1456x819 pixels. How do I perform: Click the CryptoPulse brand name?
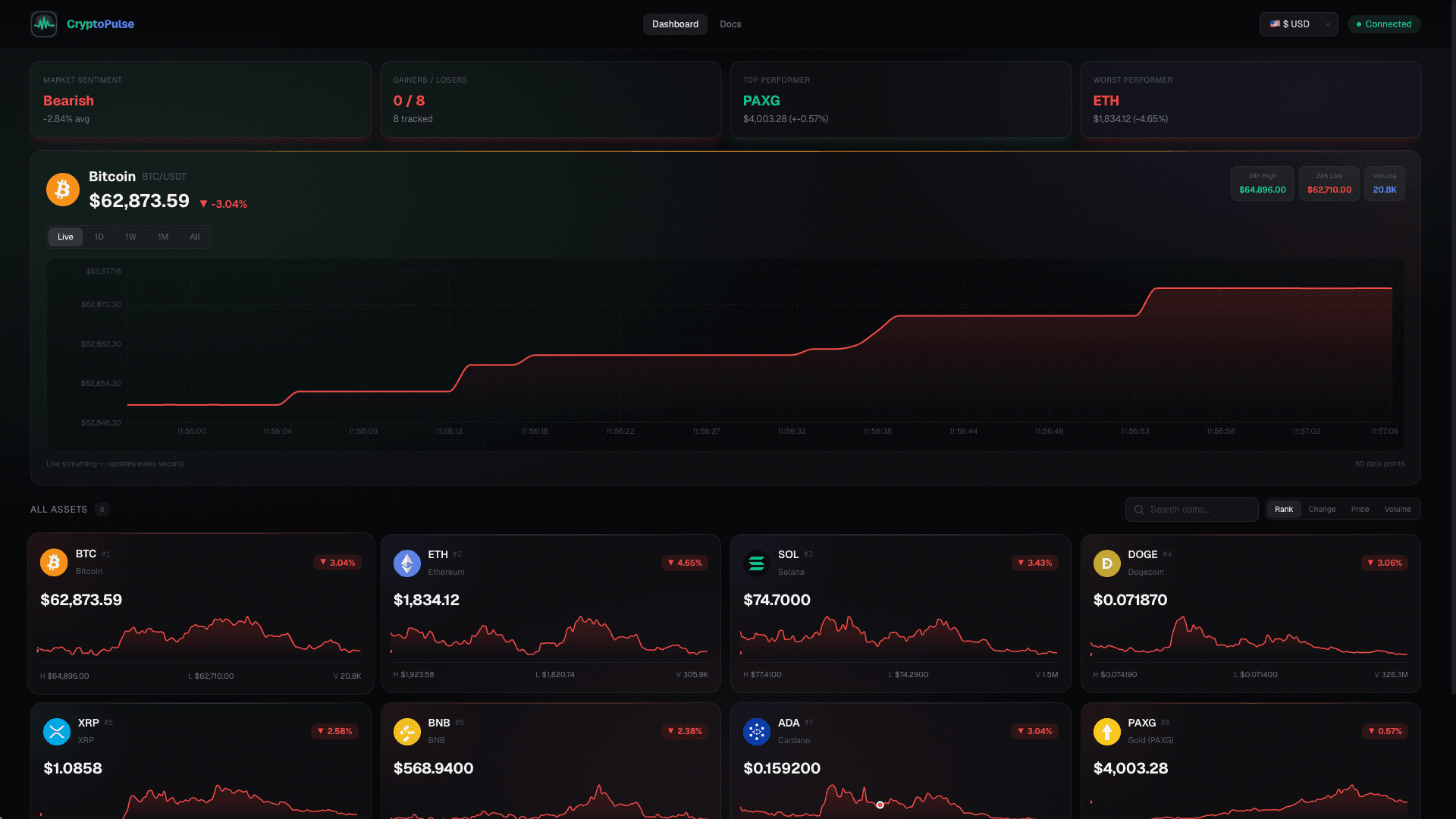[100, 24]
